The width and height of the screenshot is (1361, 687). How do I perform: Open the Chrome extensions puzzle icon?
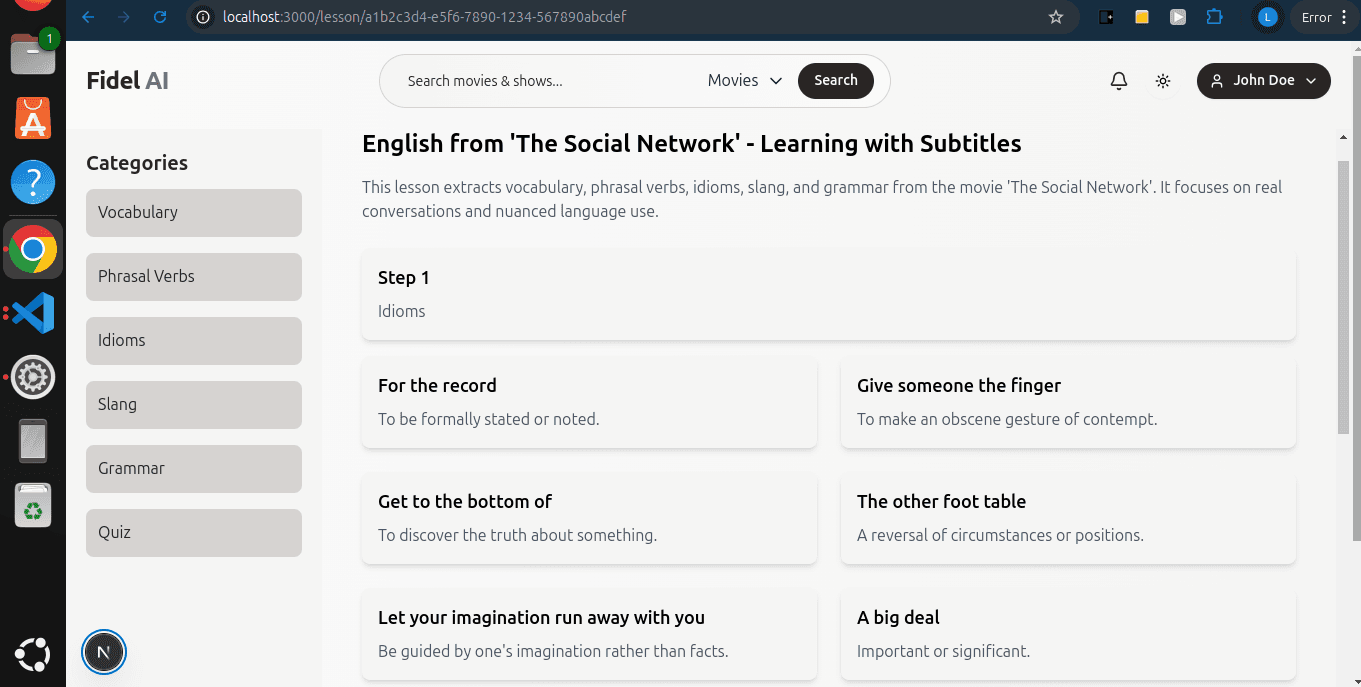click(1215, 17)
